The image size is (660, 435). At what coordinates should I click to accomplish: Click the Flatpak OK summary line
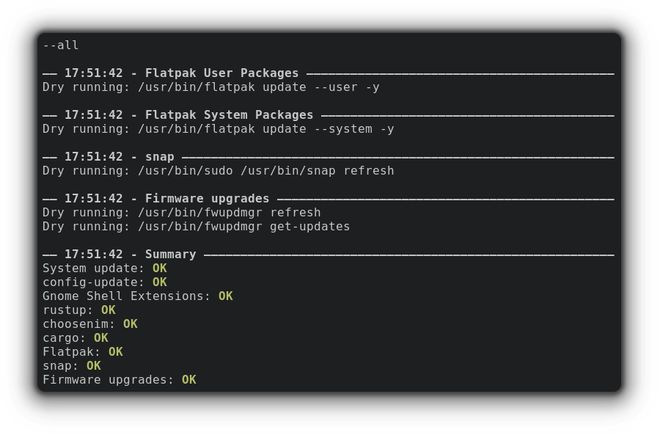82,352
